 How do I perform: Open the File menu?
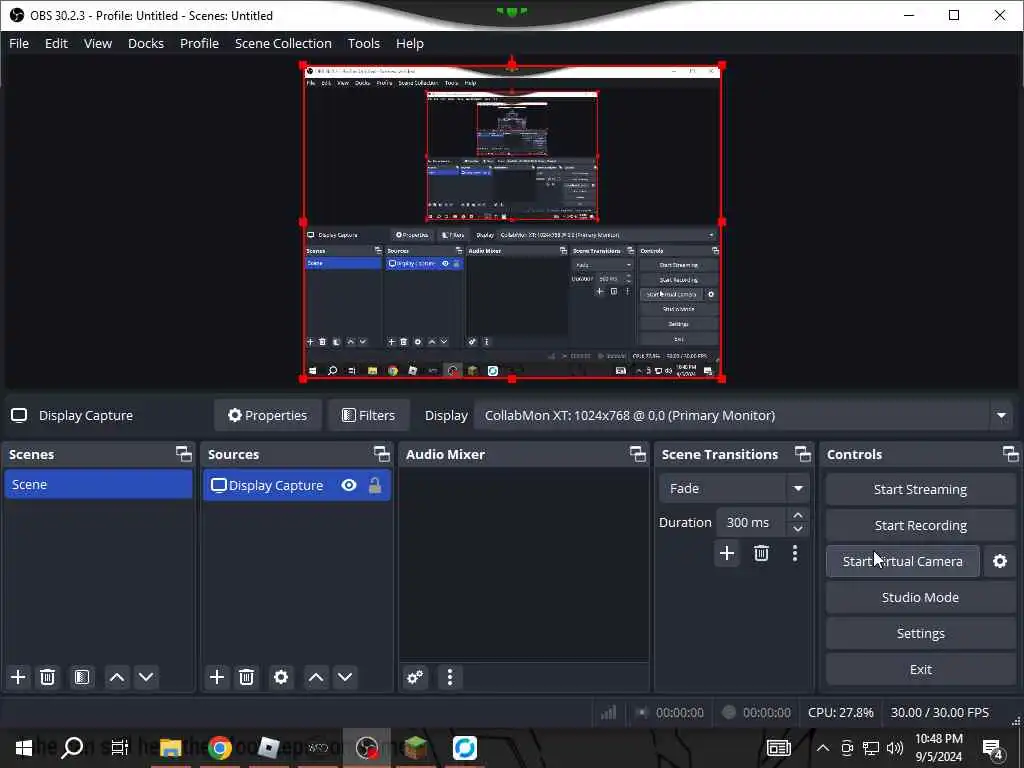pos(19,43)
